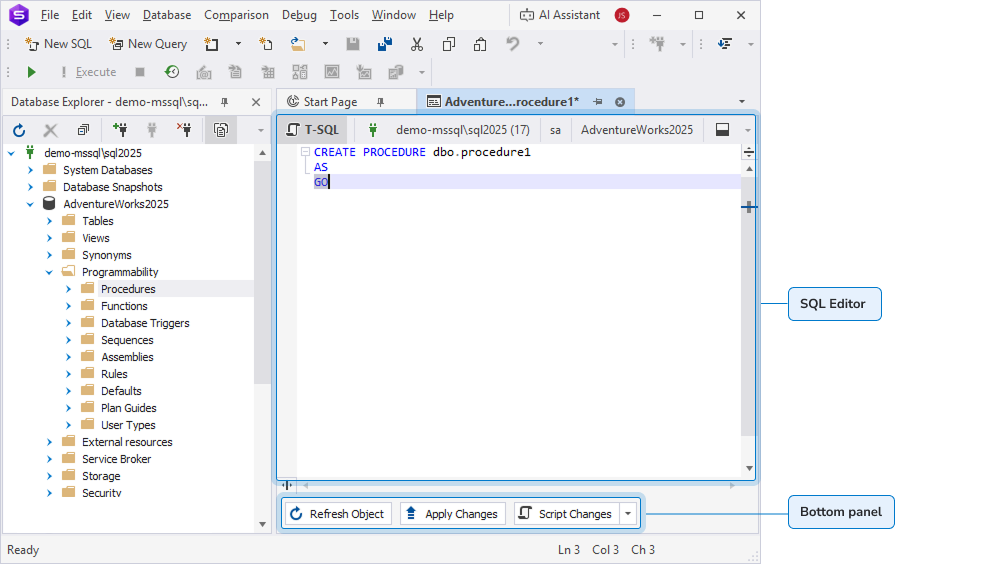The image size is (986, 564).
Task: Click the chart image icon in second toolbar
Action: (332, 72)
